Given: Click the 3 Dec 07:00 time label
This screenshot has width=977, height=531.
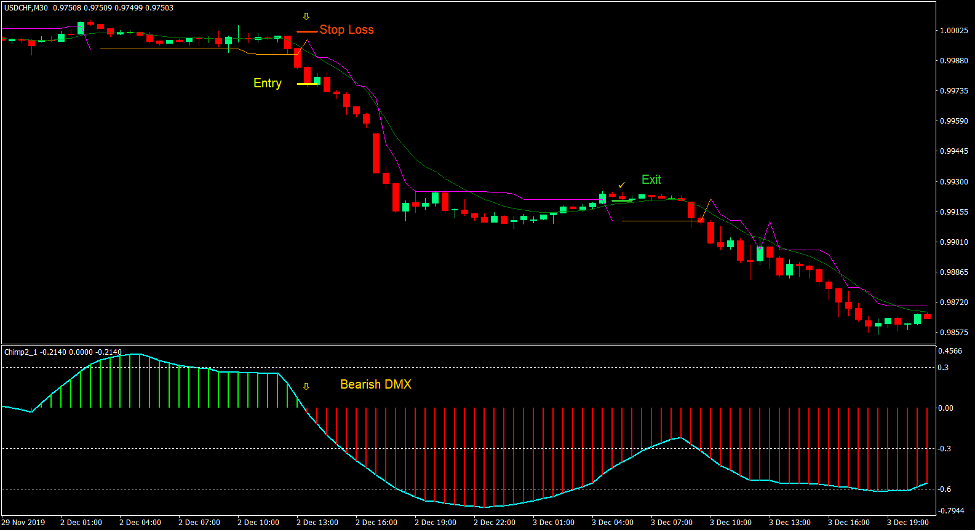Looking at the screenshot, I should point(672,522).
